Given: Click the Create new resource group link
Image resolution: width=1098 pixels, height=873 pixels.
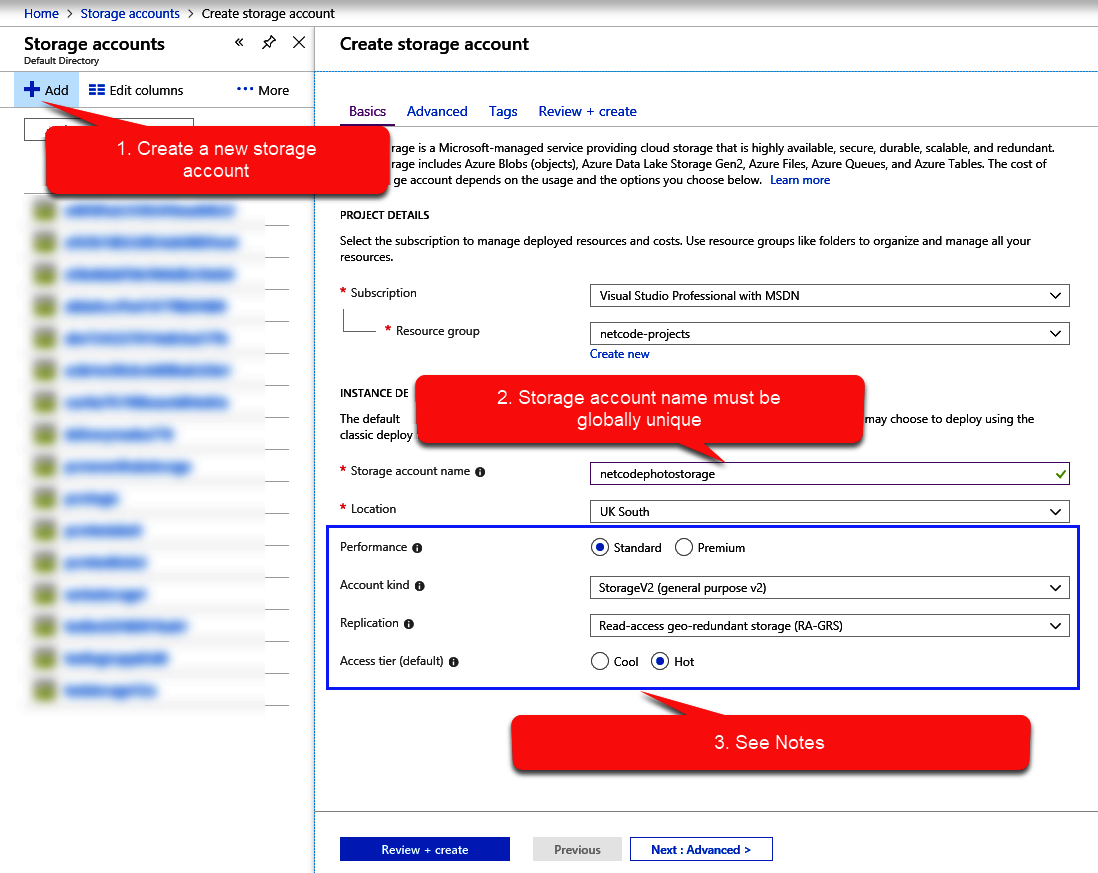Looking at the screenshot, I should (619, 354).
